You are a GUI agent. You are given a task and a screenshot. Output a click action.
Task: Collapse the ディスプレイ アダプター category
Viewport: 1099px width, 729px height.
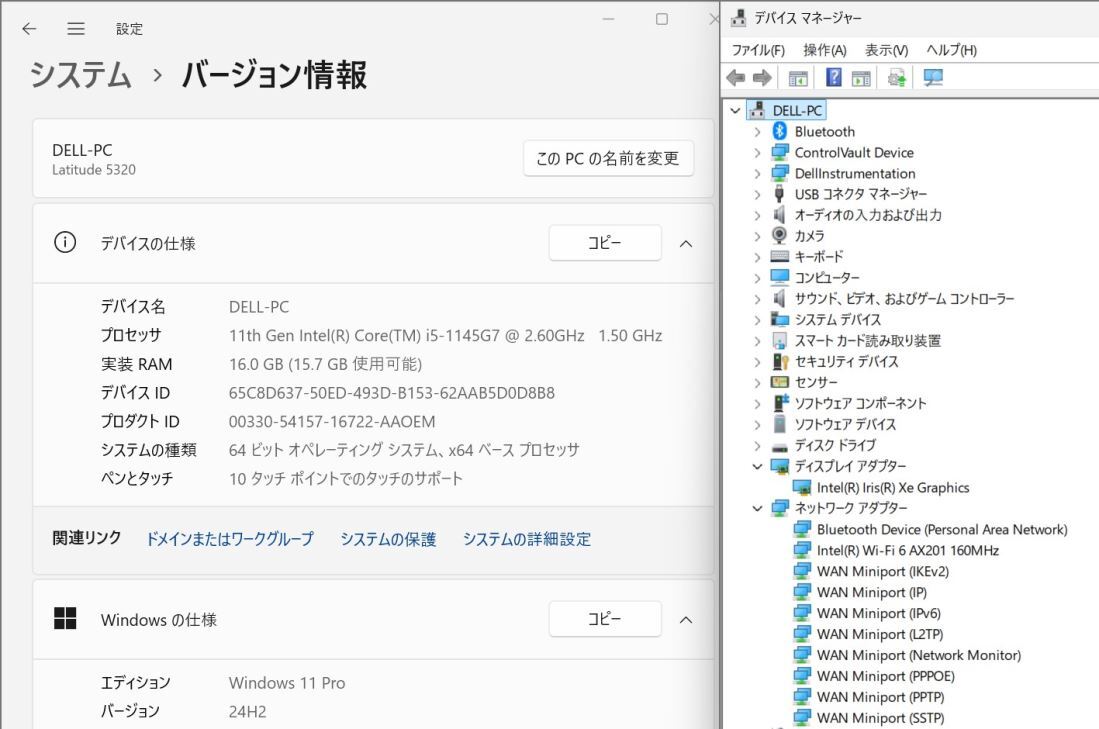pos(757,466)
